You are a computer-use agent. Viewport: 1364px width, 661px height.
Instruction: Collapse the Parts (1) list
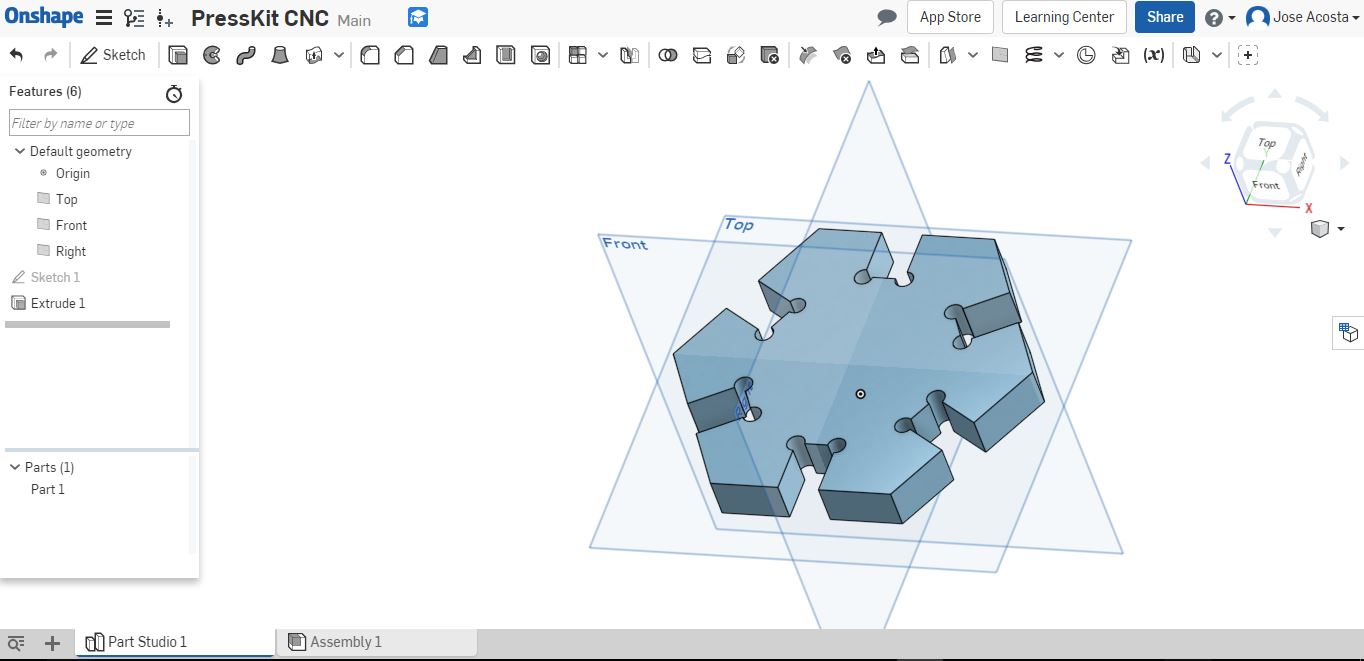[x=15, y=467]
